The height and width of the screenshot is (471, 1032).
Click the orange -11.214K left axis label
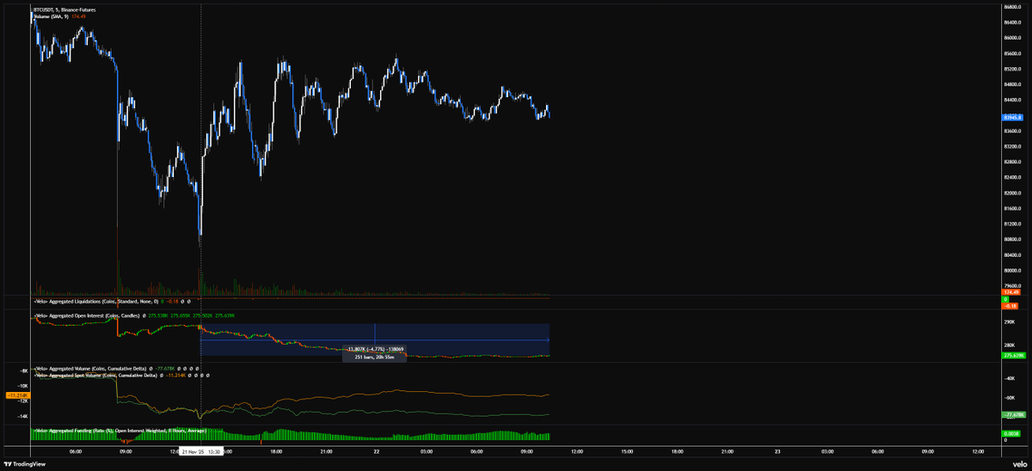(x=15, y=396)
